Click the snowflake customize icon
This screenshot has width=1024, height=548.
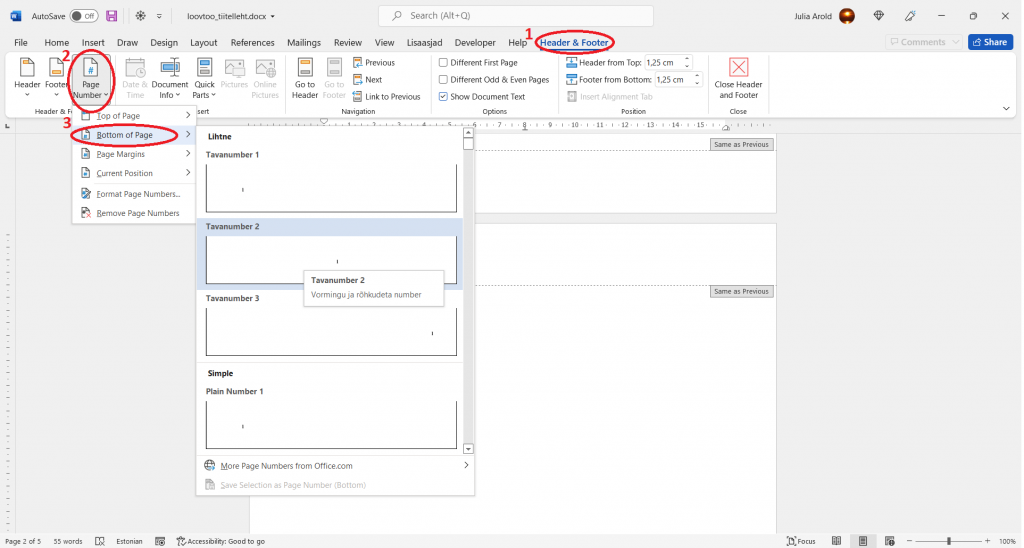(140, 16)
